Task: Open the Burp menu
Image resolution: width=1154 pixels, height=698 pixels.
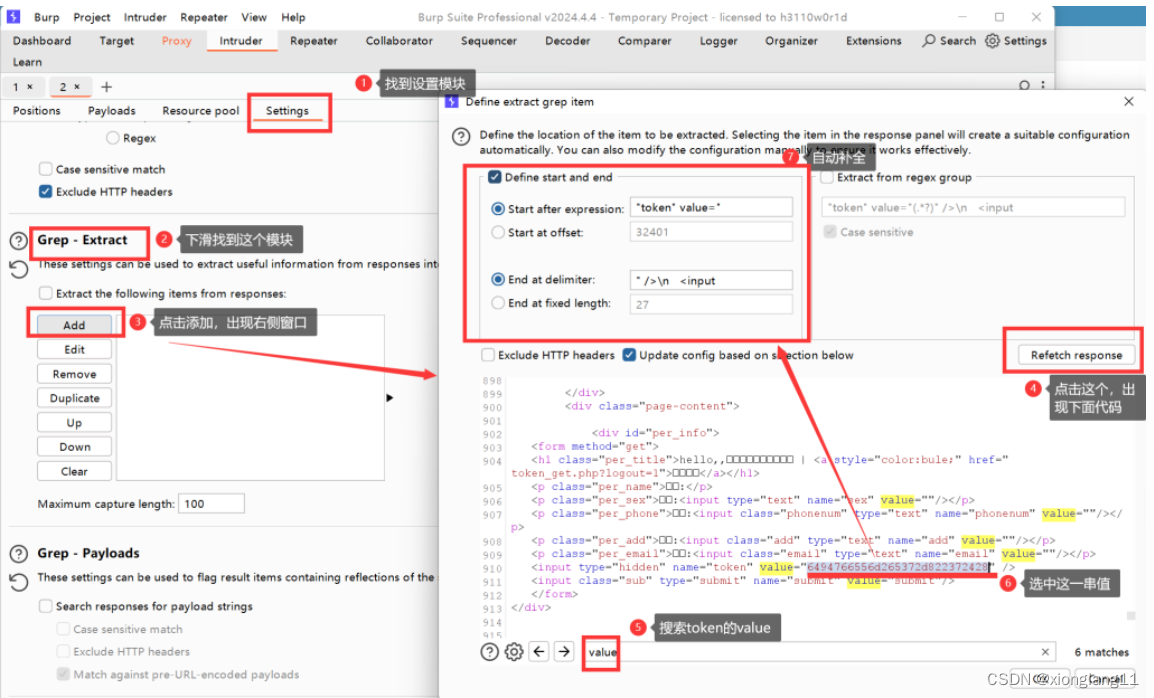Action: click(x=46, y=17)
